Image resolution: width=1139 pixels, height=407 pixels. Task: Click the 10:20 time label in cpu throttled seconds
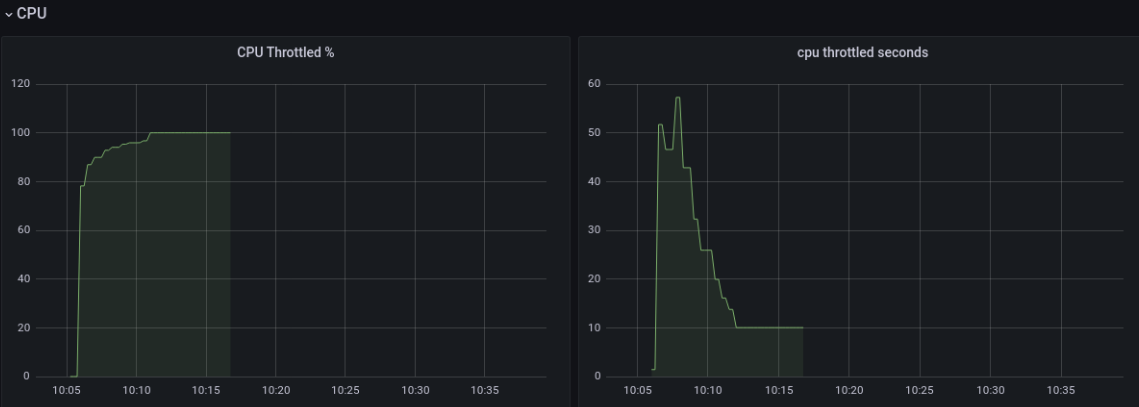848,390
